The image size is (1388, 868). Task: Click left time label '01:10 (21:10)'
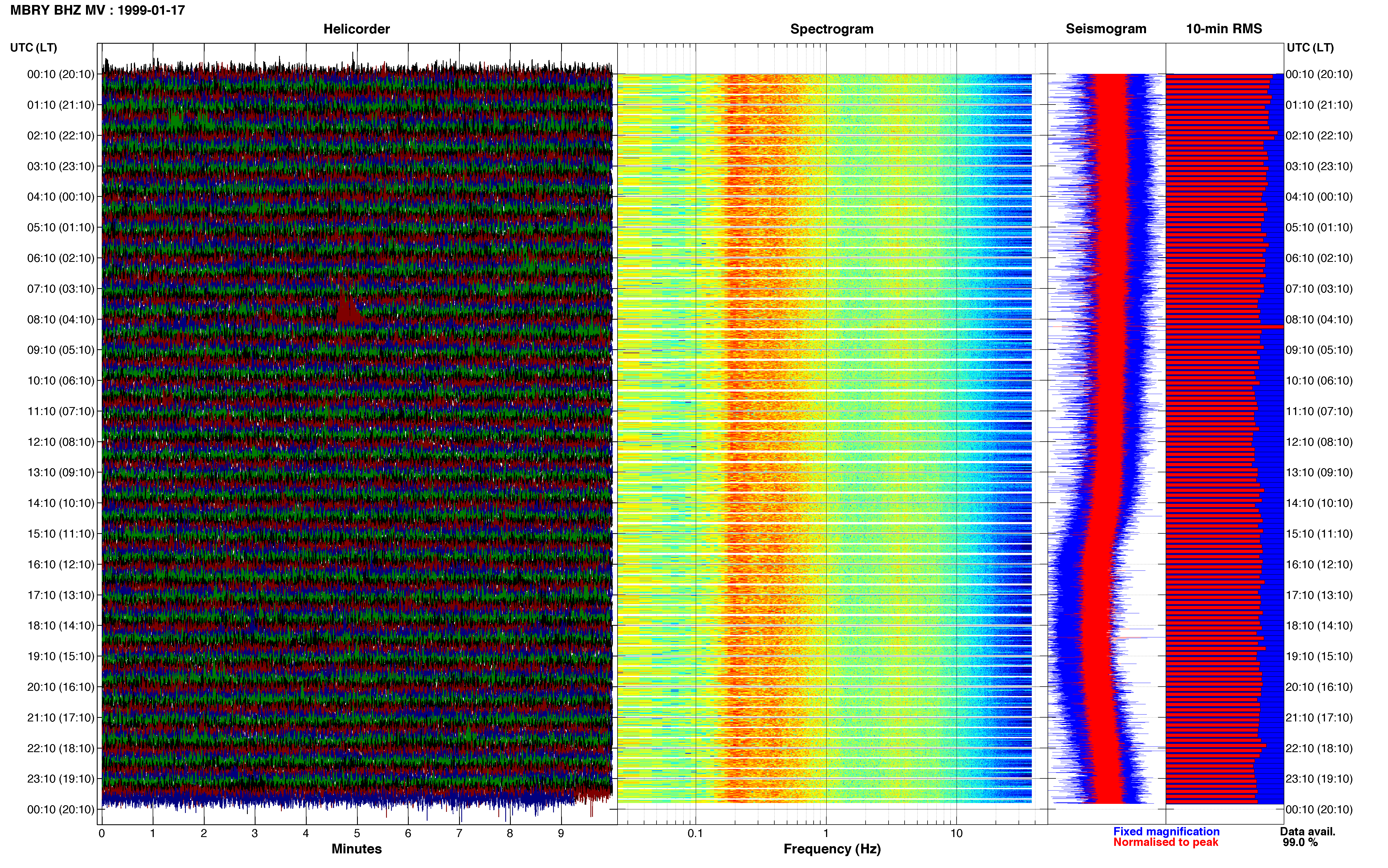click(61, 105)
